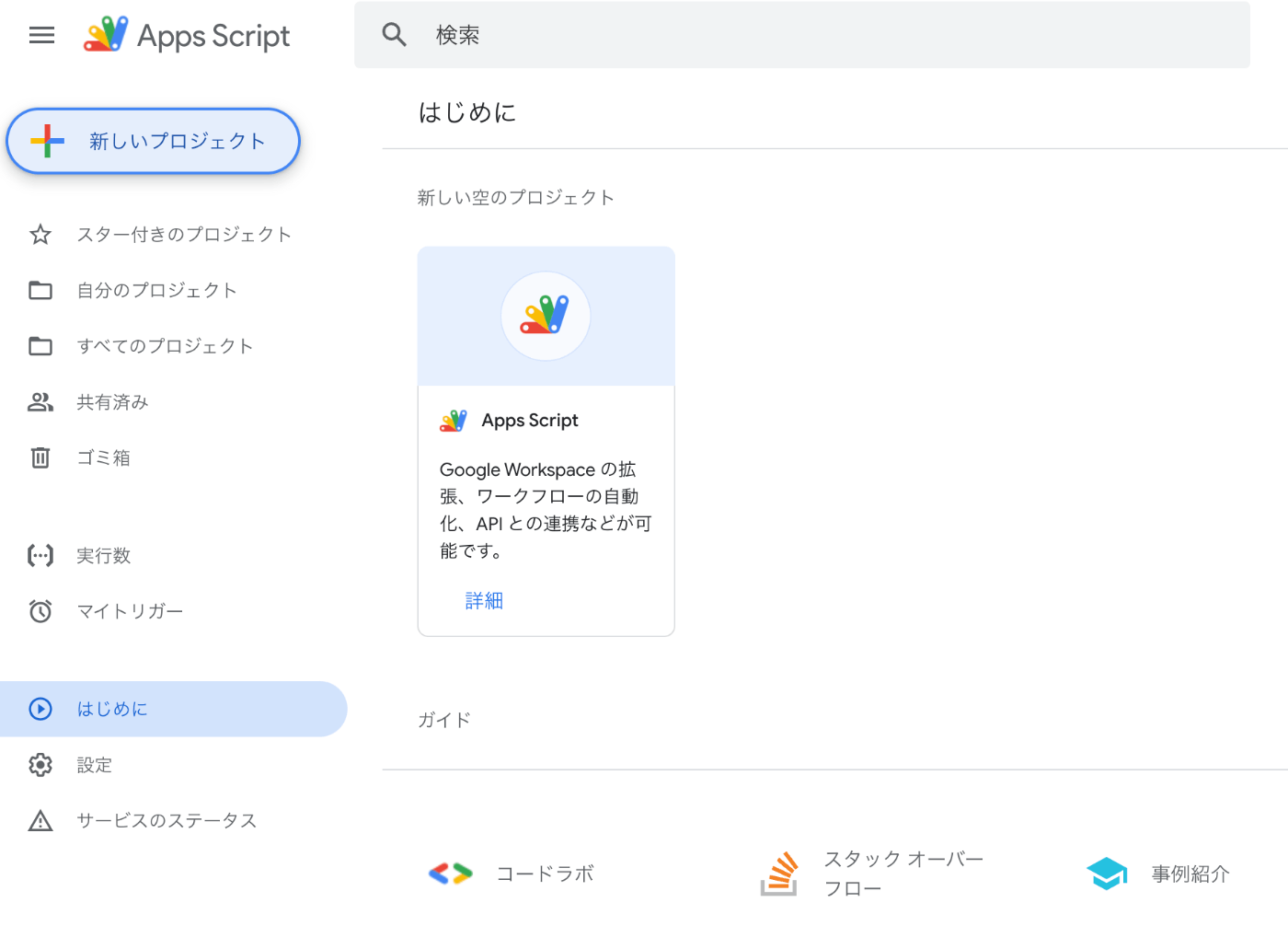Click small Apps Script icon in card title
This screenshot has height=949, width=1288.
pyautogui.click(x=454, y=421)
